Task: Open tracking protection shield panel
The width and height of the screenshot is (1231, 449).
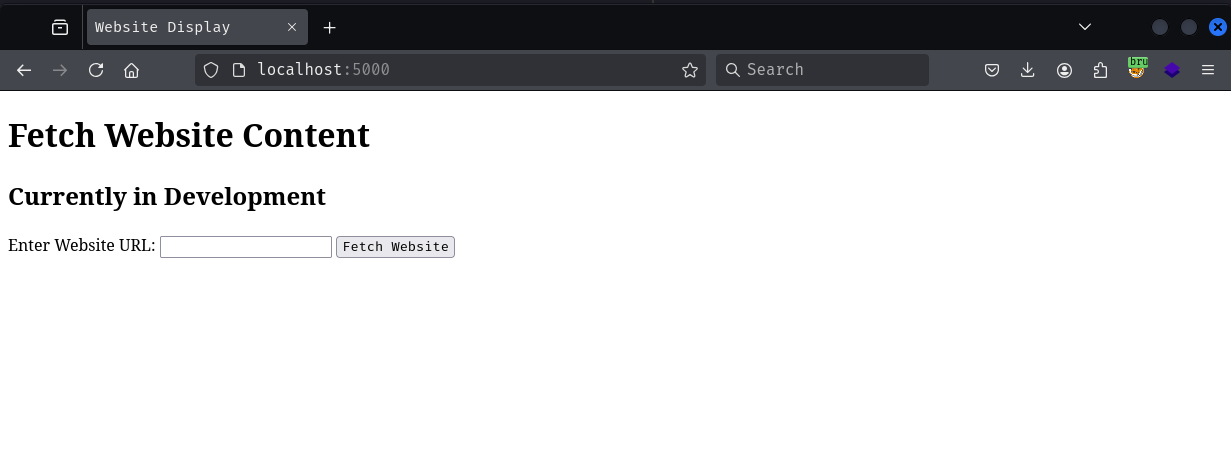Action: (211, 70)
